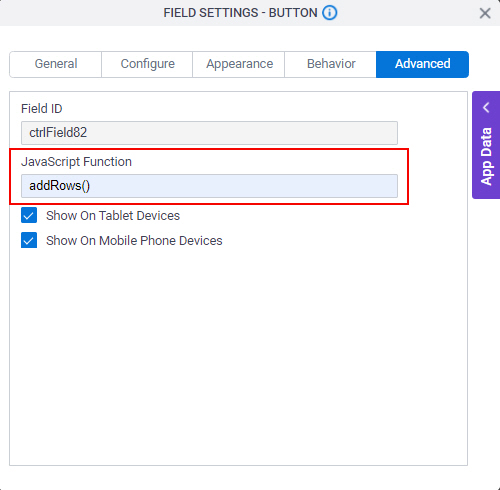The height and width of the screenshot is (490, 500).
Task: Expand the App Data panel chevron
Action: [486, 108]
